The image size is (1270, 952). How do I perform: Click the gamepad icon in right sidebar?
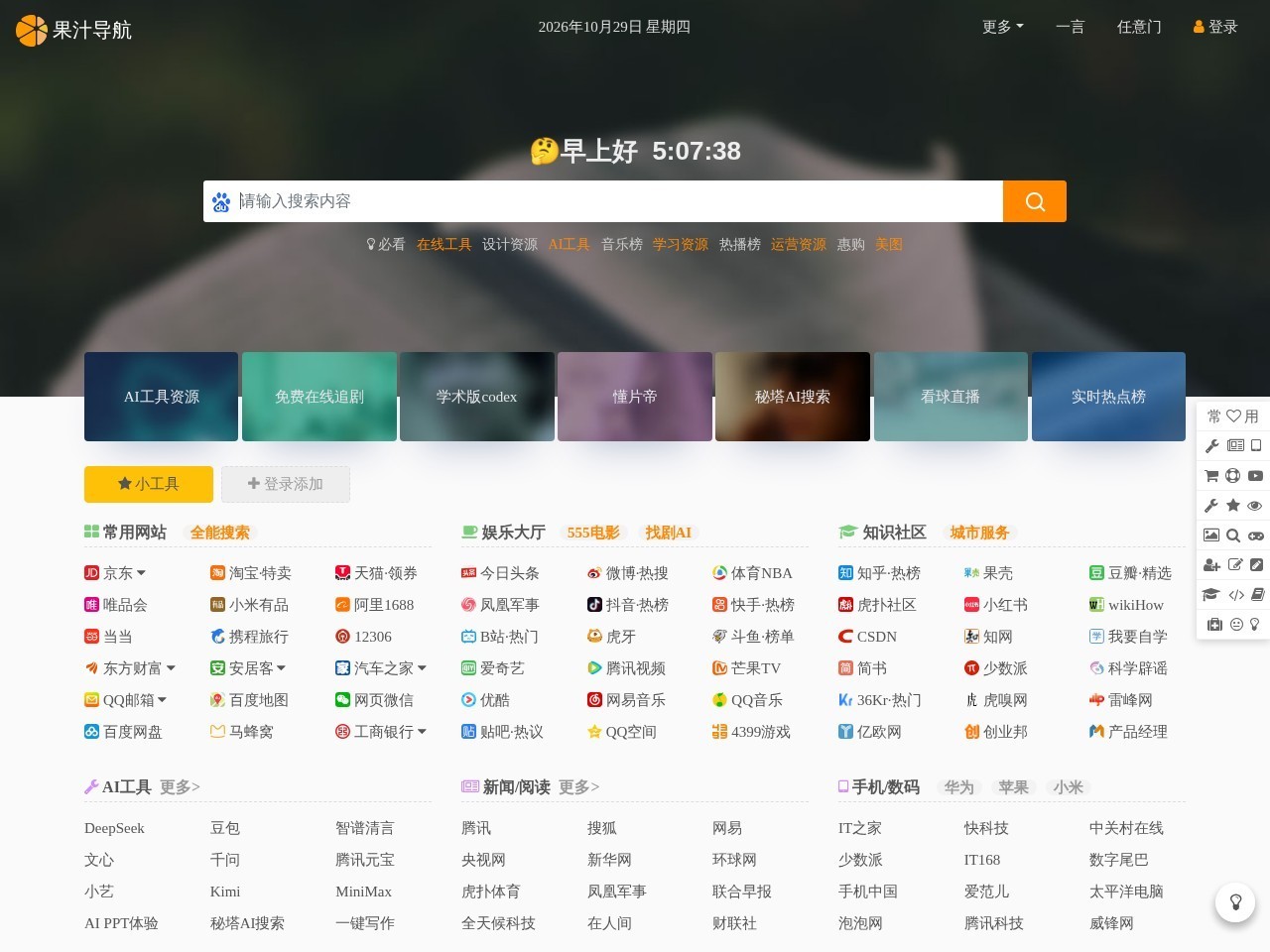click(1256, 535)
